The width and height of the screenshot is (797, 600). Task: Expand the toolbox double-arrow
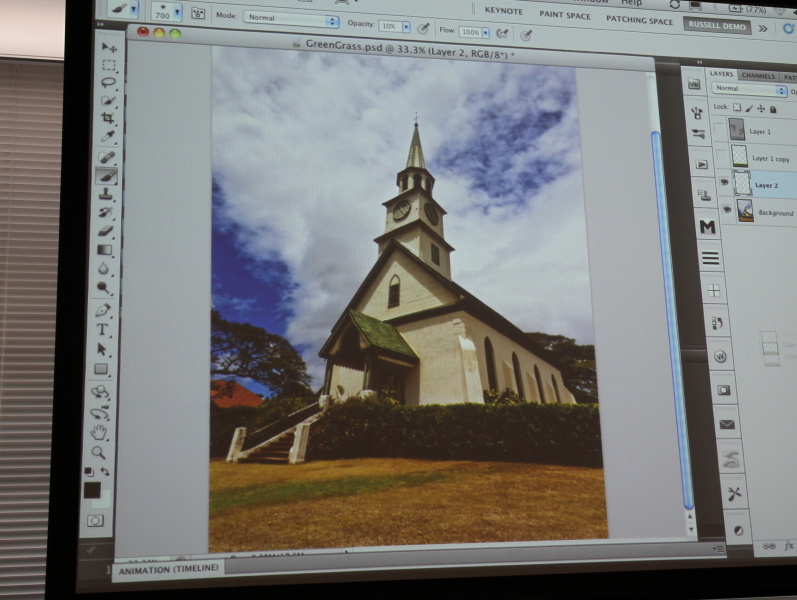point(100,24)
